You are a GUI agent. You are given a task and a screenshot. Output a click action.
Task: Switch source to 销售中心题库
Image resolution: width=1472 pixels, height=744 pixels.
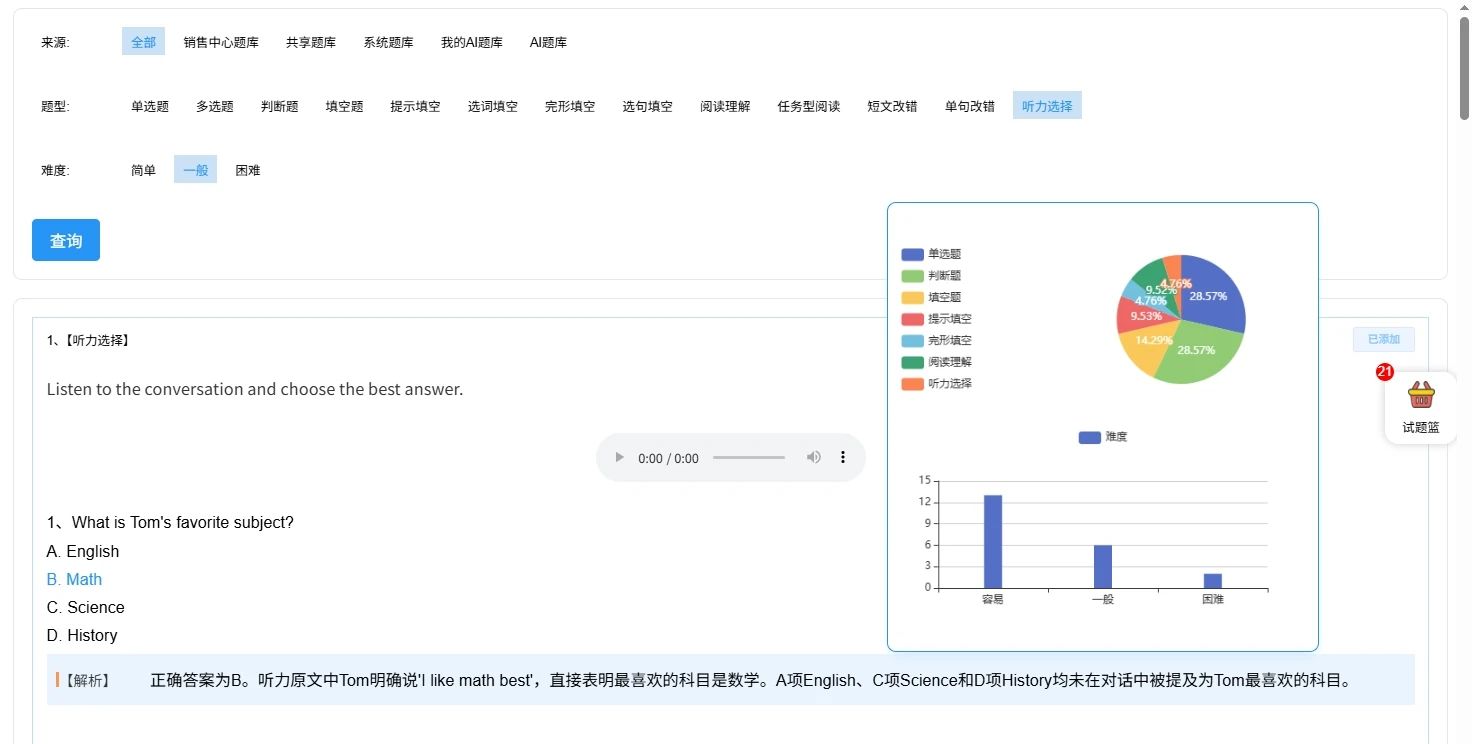(220, 42)
